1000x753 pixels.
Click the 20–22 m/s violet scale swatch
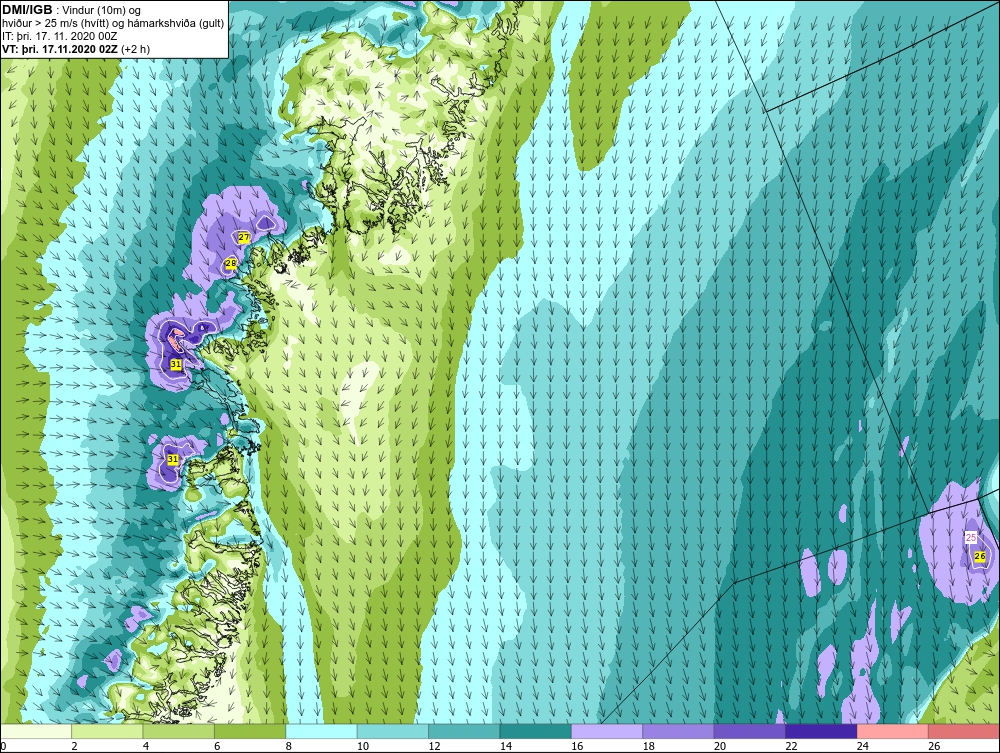(x=750, y=731)
